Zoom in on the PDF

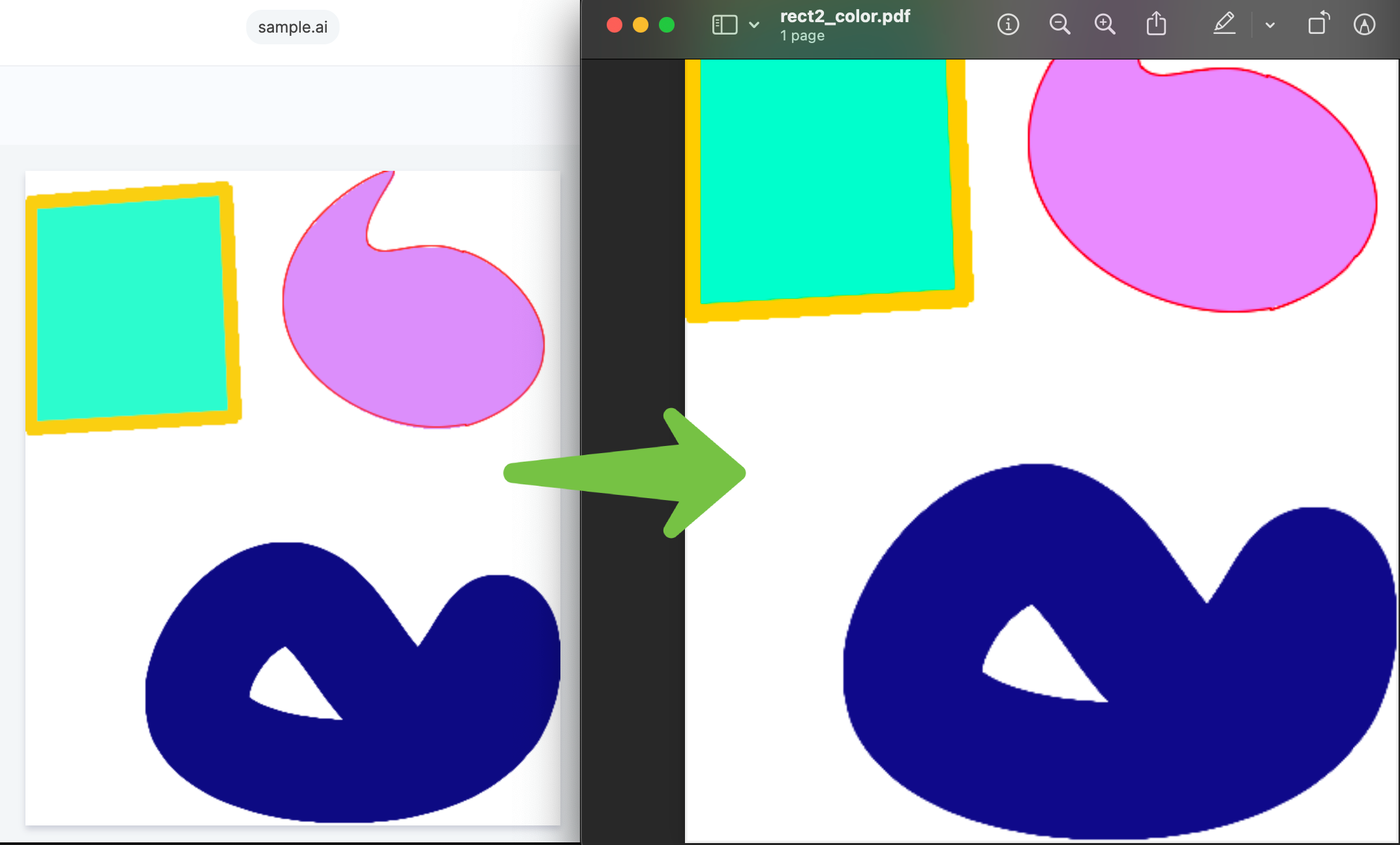pos(1104,25)
